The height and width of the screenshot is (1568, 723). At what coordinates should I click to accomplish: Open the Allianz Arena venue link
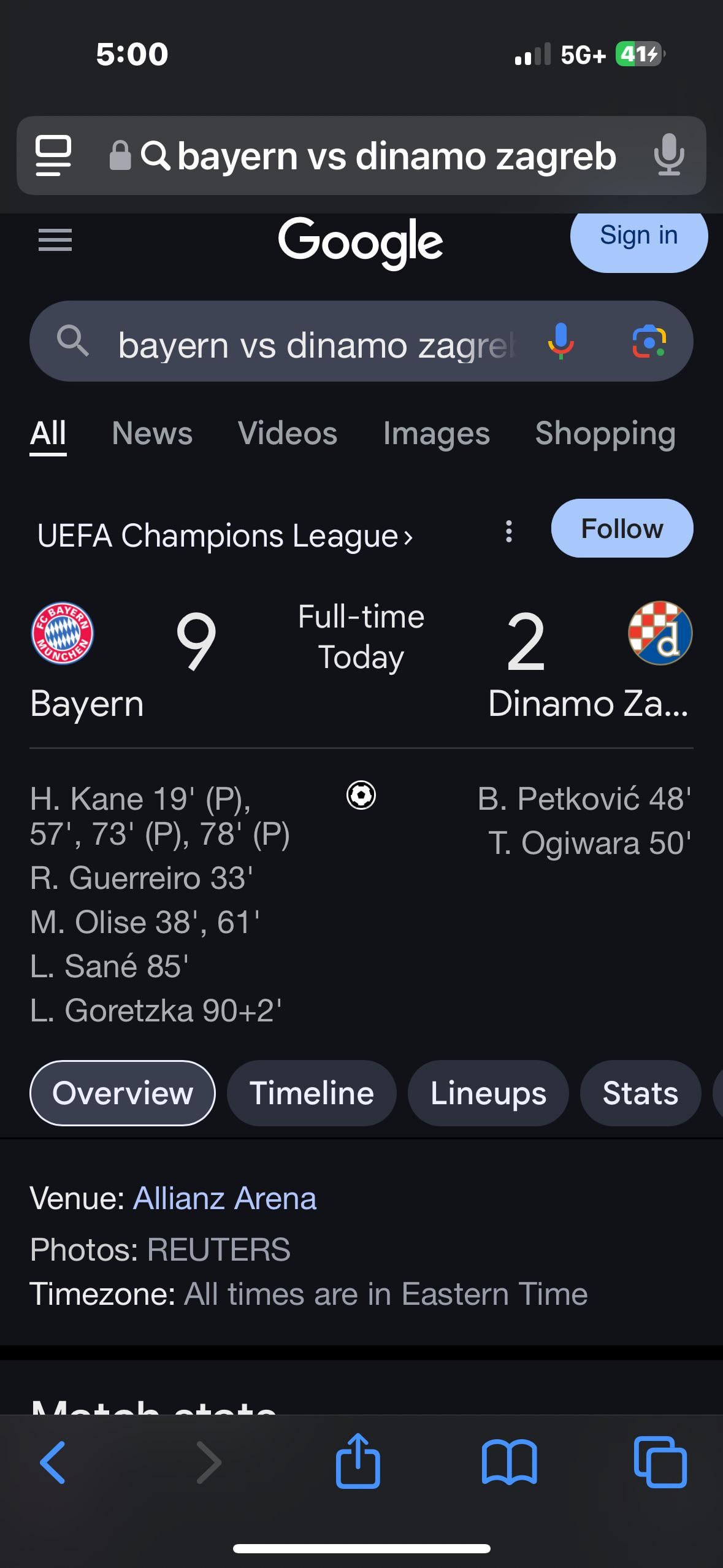click(224, 1198)
